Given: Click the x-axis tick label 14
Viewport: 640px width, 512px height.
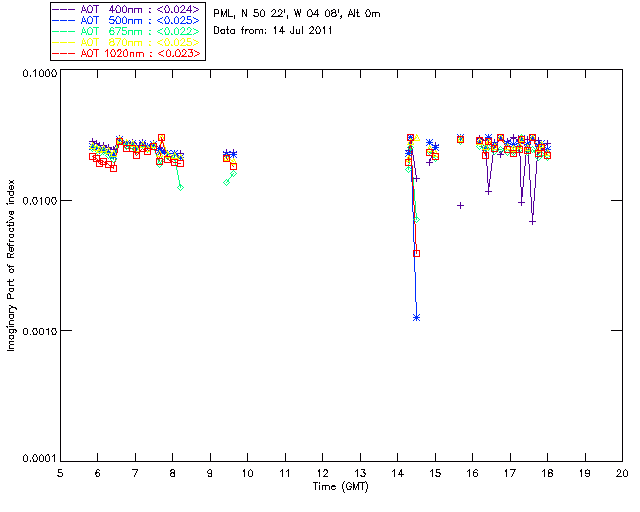Looking at the screenshot, I should [398, 473].
